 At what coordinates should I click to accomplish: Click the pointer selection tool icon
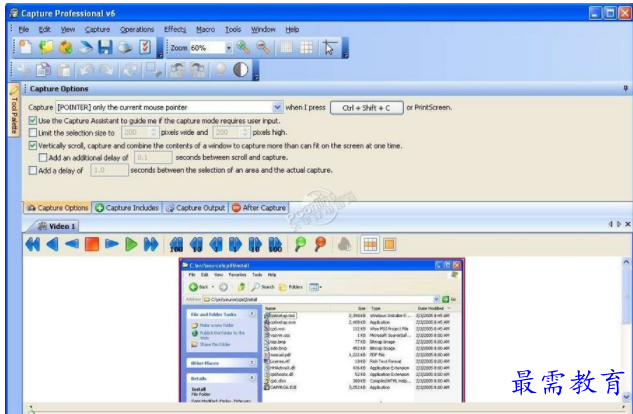(x=329, y=48)
